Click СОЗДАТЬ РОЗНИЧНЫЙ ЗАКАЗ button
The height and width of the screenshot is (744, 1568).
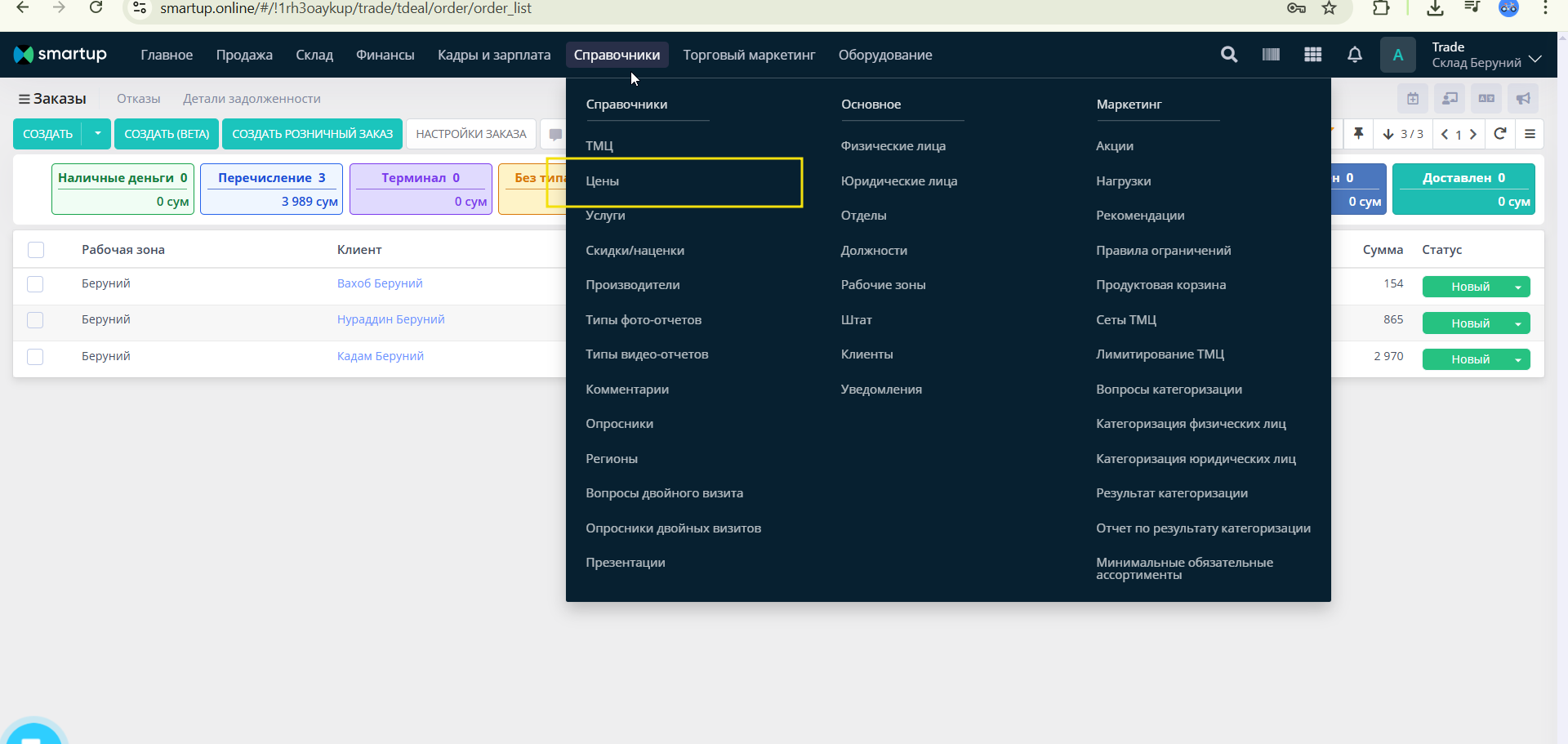point(313,134)
